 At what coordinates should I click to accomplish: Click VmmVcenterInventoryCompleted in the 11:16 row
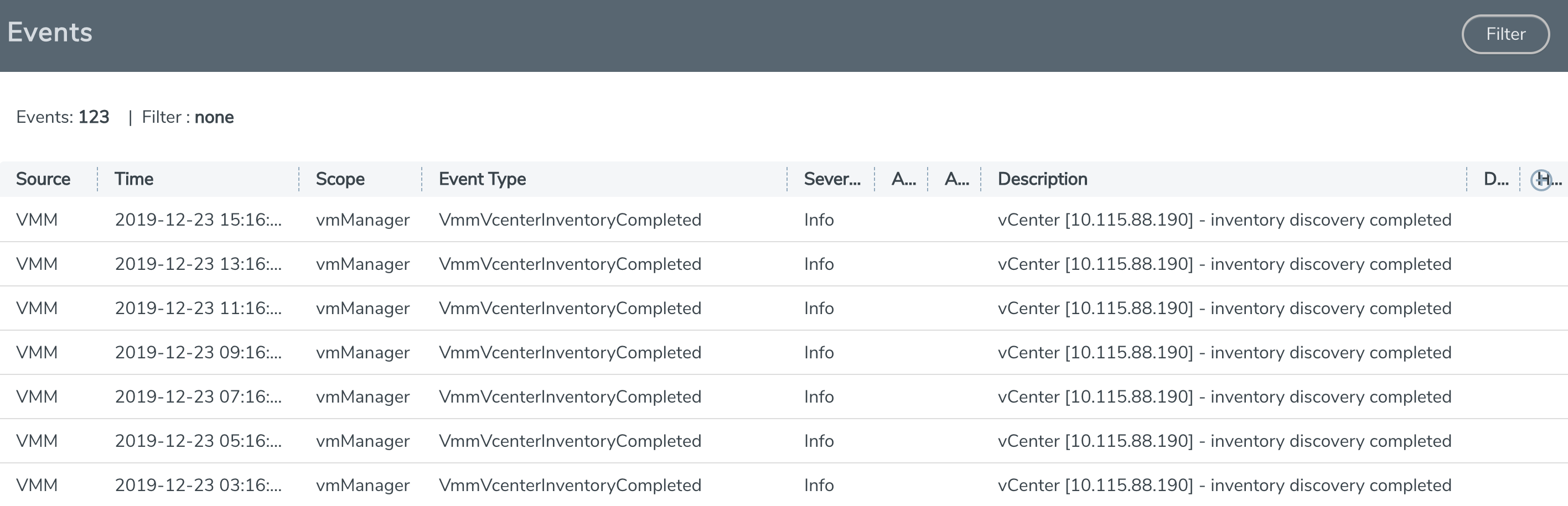click(570, 309)
